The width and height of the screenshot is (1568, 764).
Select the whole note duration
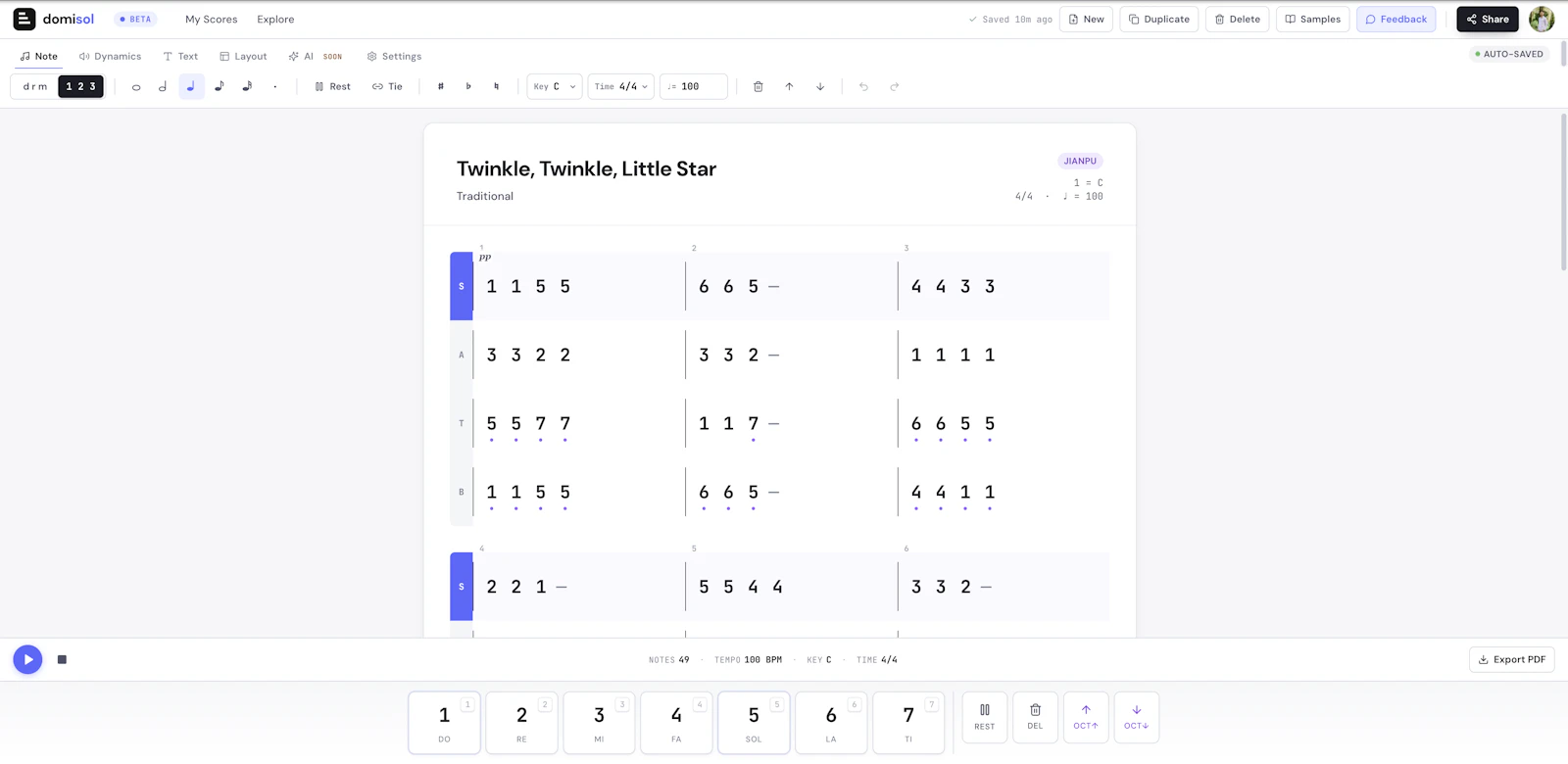click(x=136, y=86)
